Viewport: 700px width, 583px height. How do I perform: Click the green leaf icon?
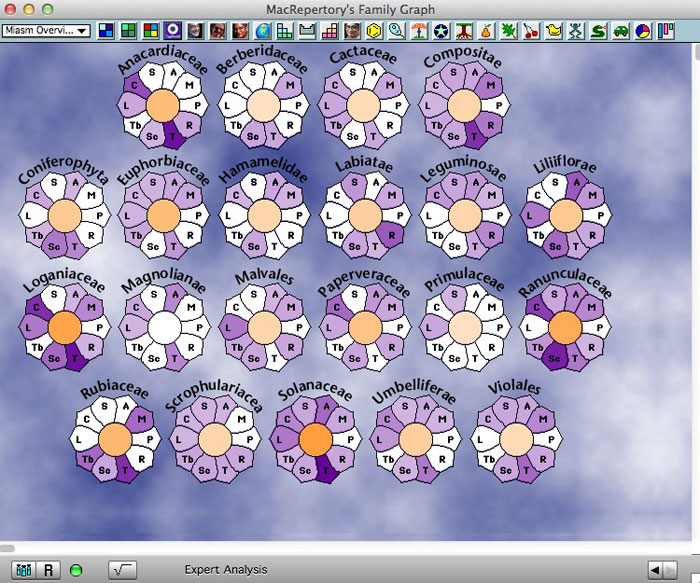point(508,31)
